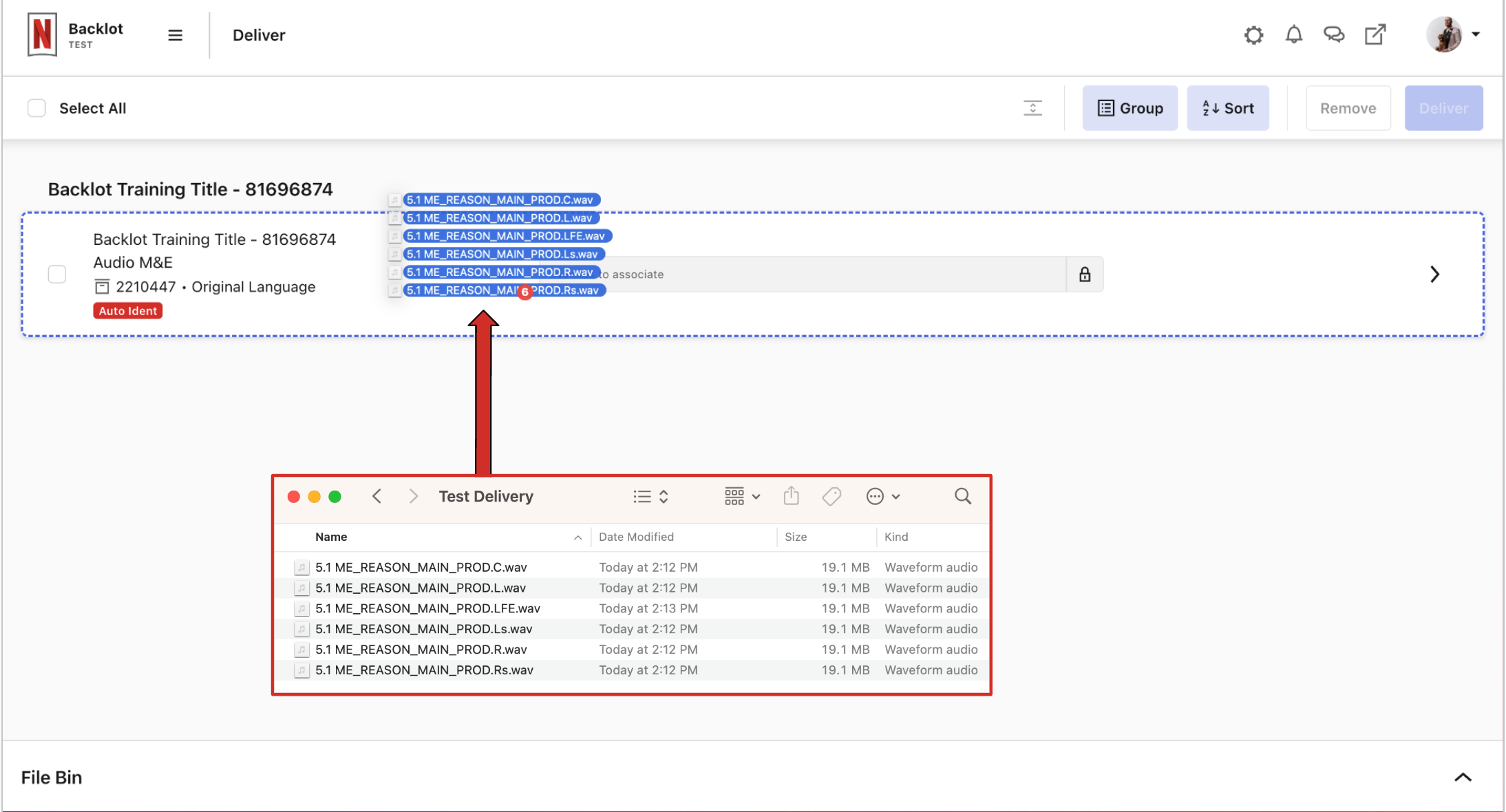Click the lock icon on audio row

1083,274
